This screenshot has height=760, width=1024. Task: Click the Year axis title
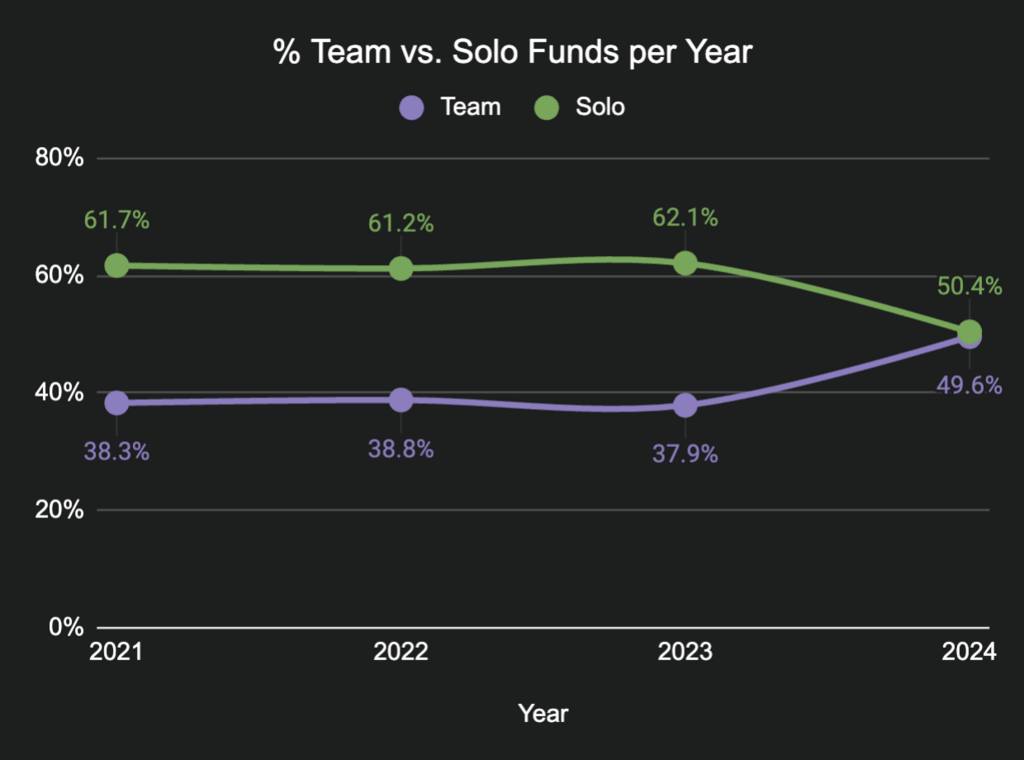pyautogui.click(x=543, y=713)
